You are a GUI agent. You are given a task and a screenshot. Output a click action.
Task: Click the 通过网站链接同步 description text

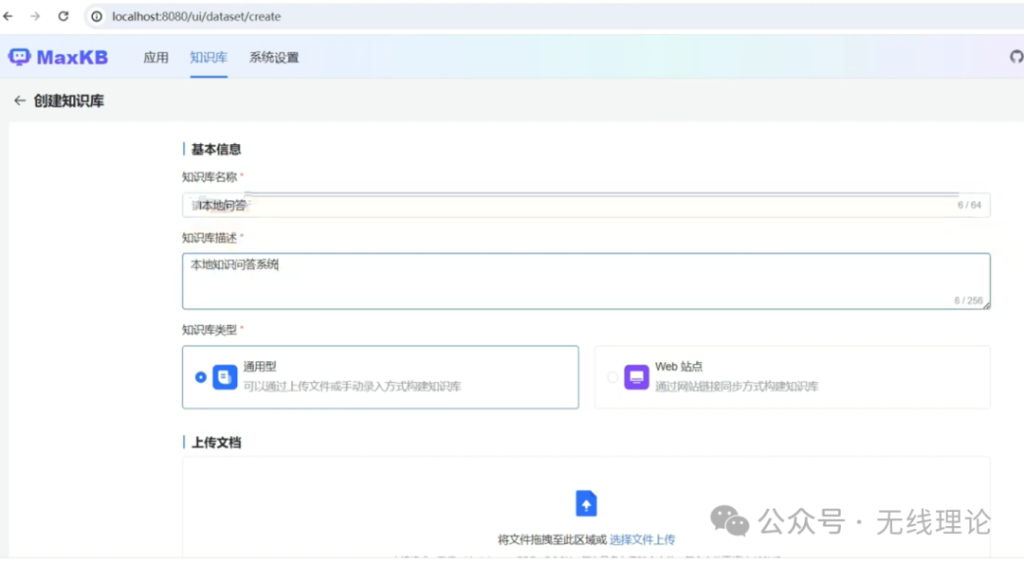[x=736, y=386]
